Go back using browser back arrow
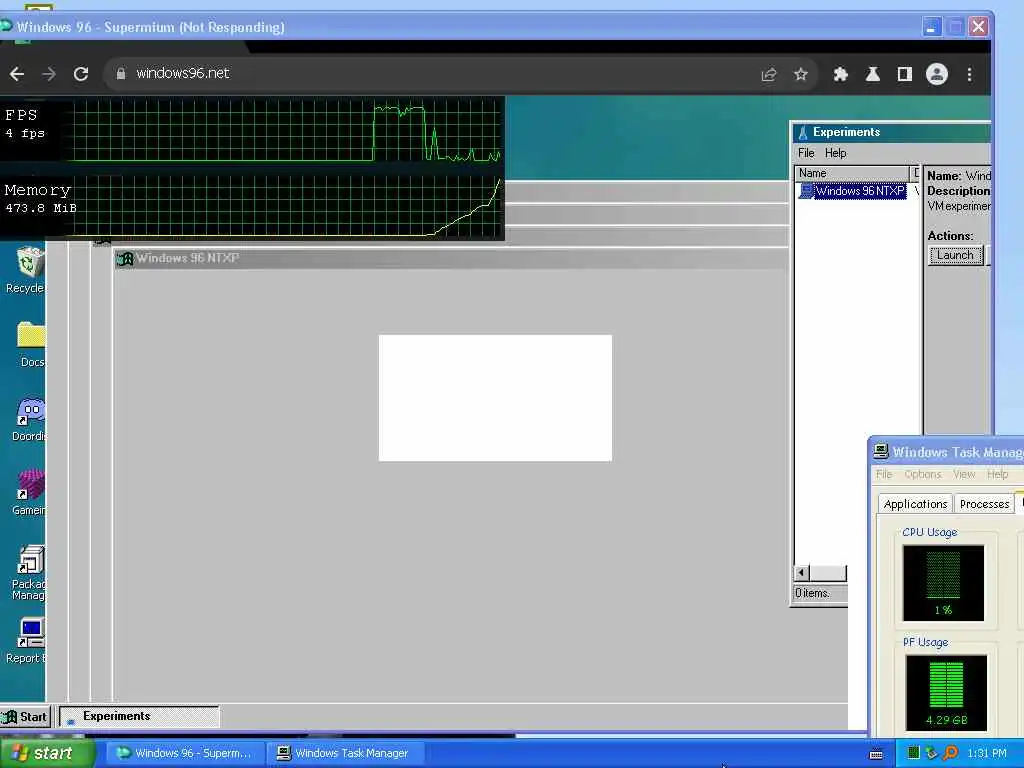The width and height of the screenshot is (1024, 768). (17, 74)
